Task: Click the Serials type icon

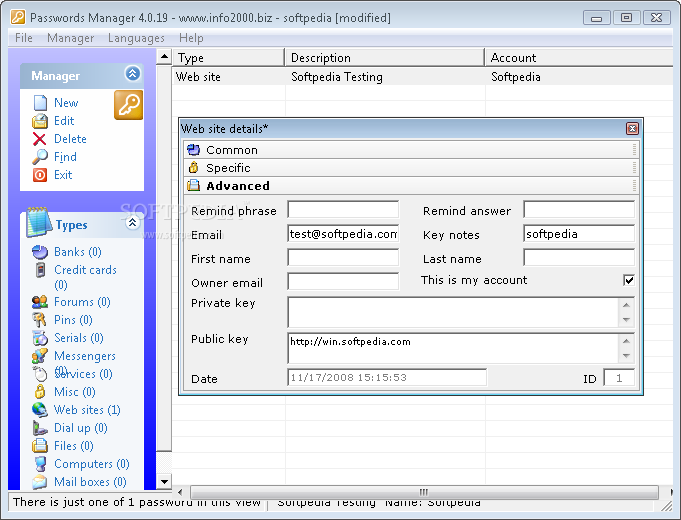Action: [x=40, y=338]
